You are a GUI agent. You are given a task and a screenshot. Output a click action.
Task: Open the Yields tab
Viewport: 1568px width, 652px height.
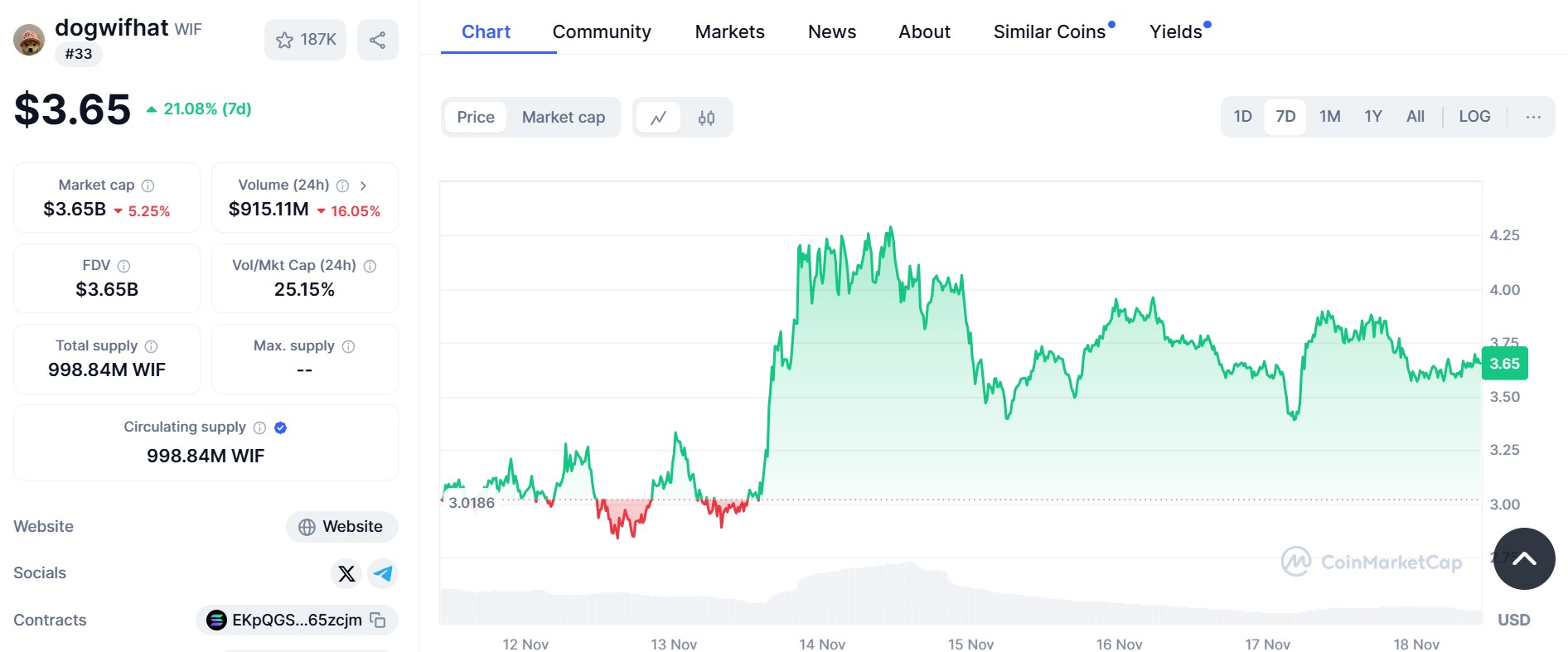pos(1176,31)
